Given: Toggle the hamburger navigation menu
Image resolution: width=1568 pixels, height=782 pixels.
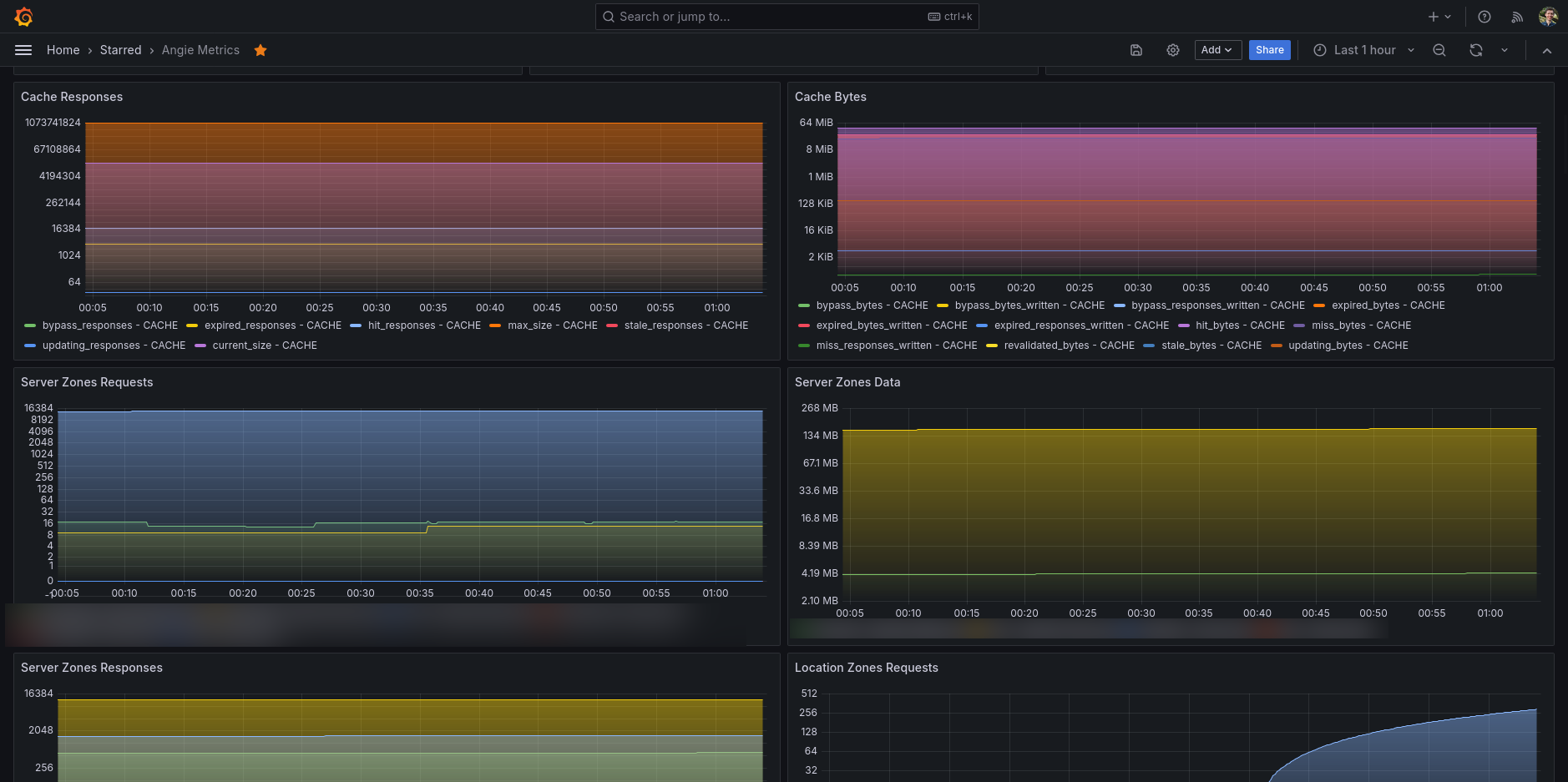Looking at the screenshot, I should pos(23,50).
